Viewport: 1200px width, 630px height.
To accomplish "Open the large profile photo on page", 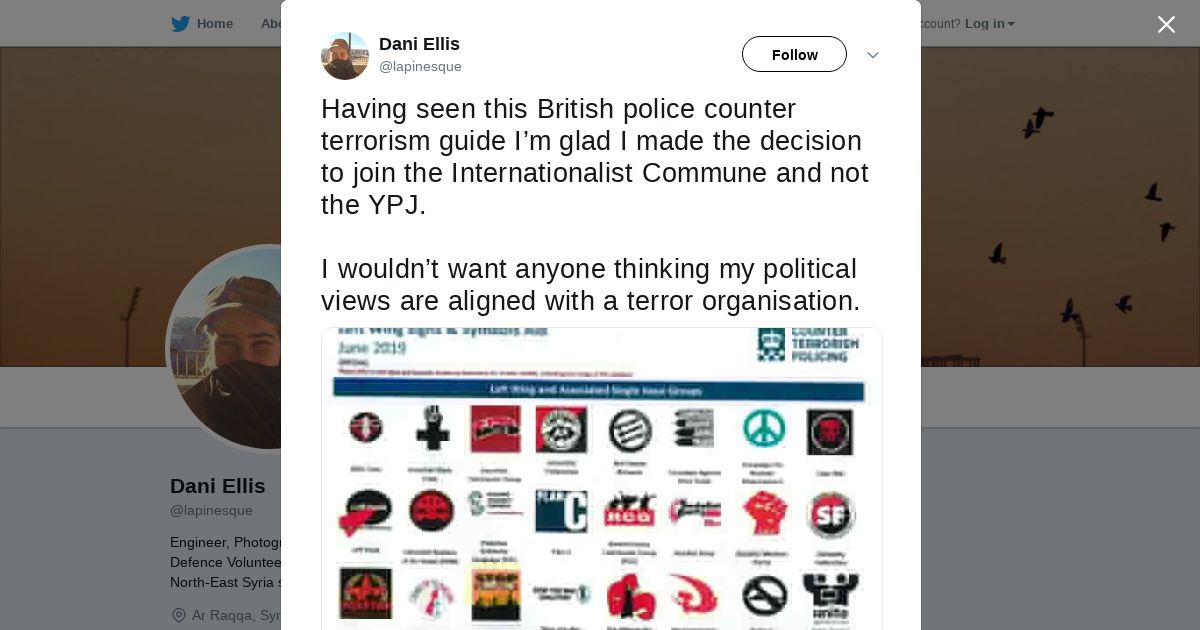I will (225, 348).
